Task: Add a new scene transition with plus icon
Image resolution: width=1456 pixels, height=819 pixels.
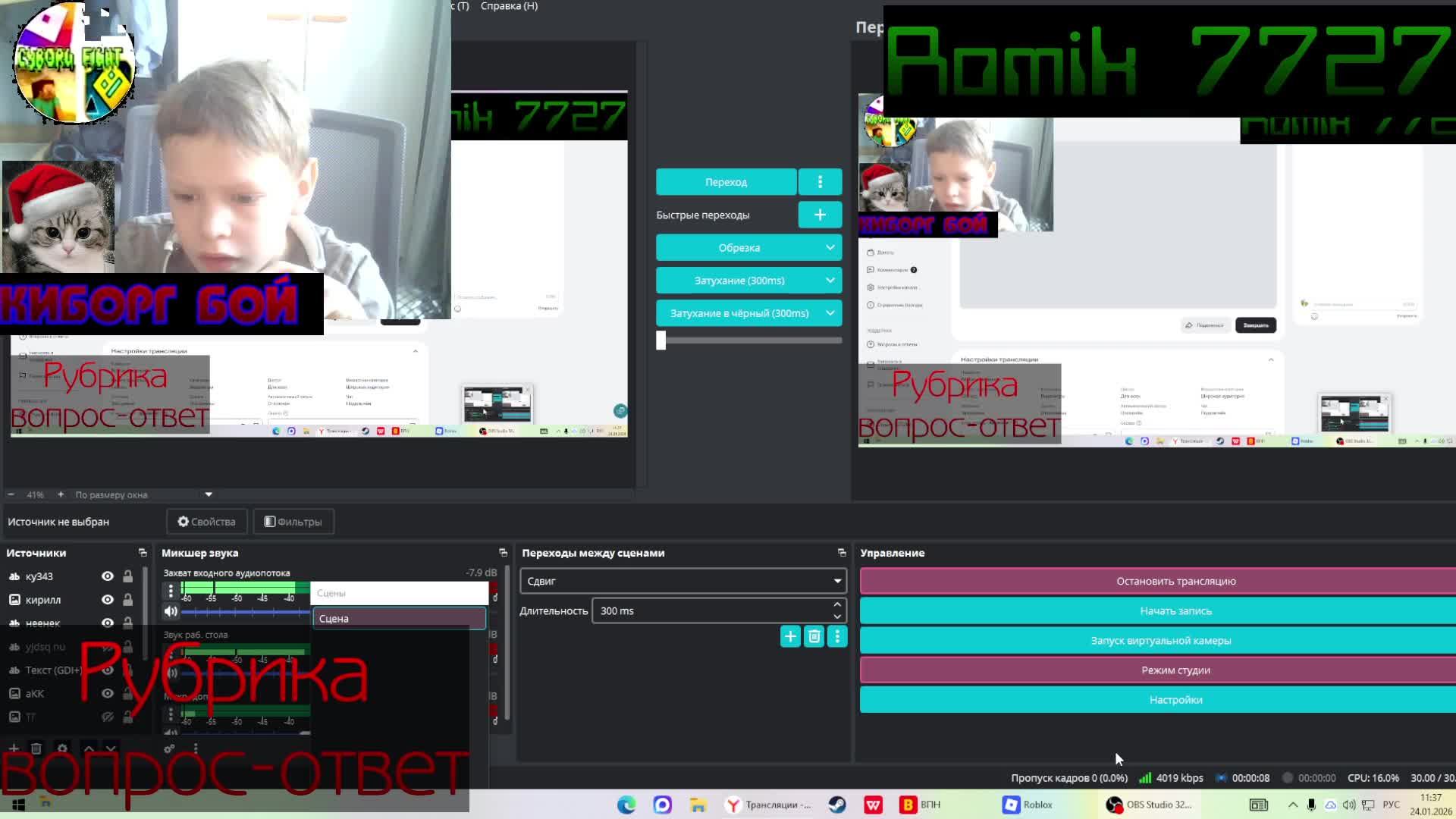Action: (790, 637)
